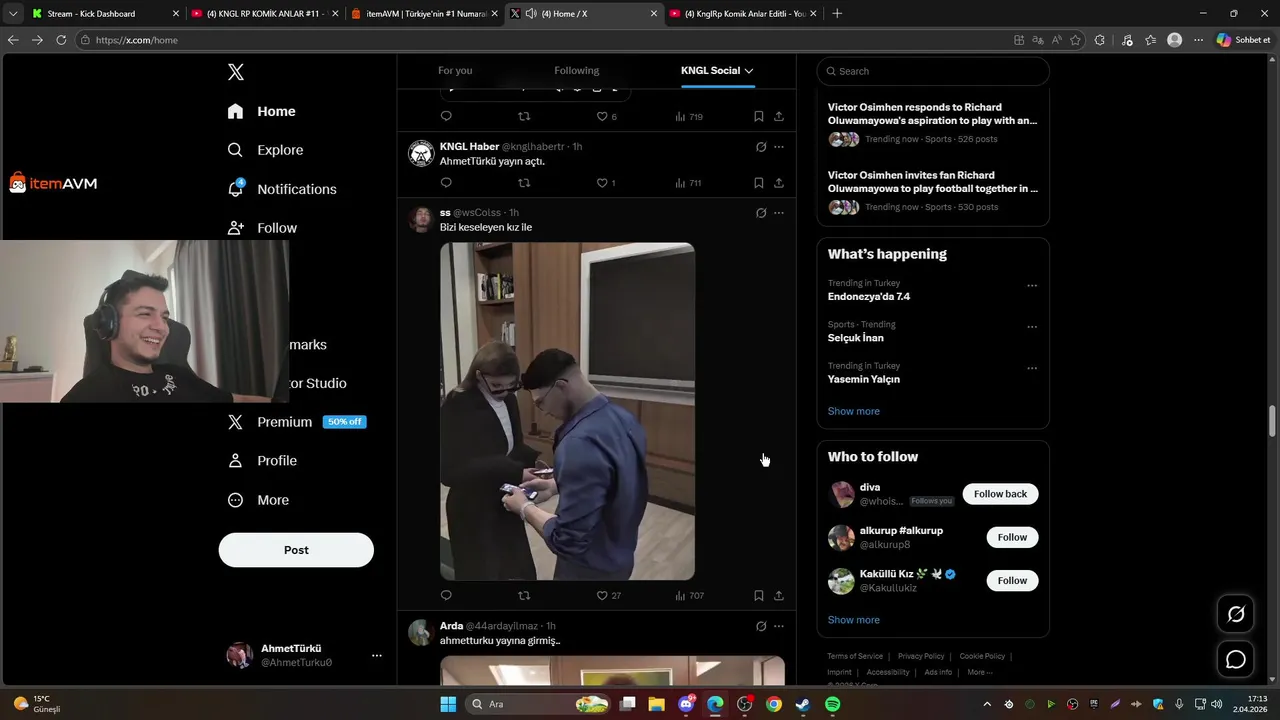The image size is (1280, 720).
Task: Open Explore from the sidebar
Action: (265, 150)
